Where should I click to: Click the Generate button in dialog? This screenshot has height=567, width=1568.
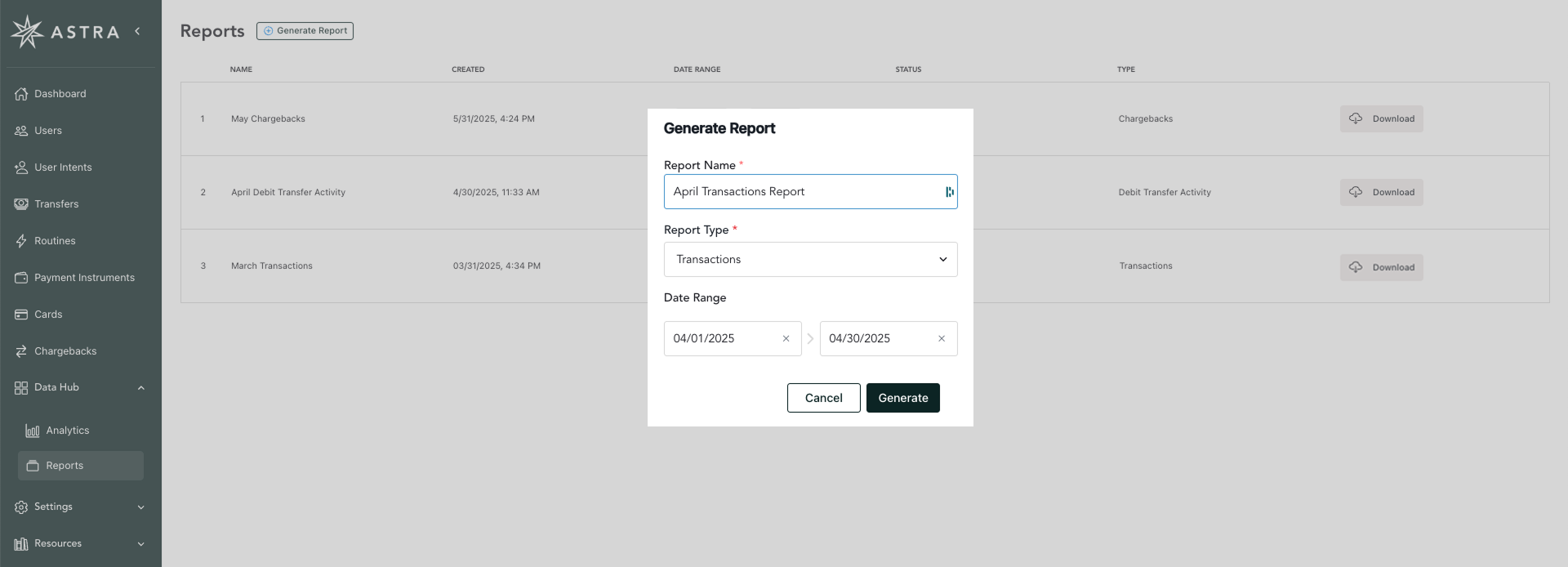pos(903,398)
